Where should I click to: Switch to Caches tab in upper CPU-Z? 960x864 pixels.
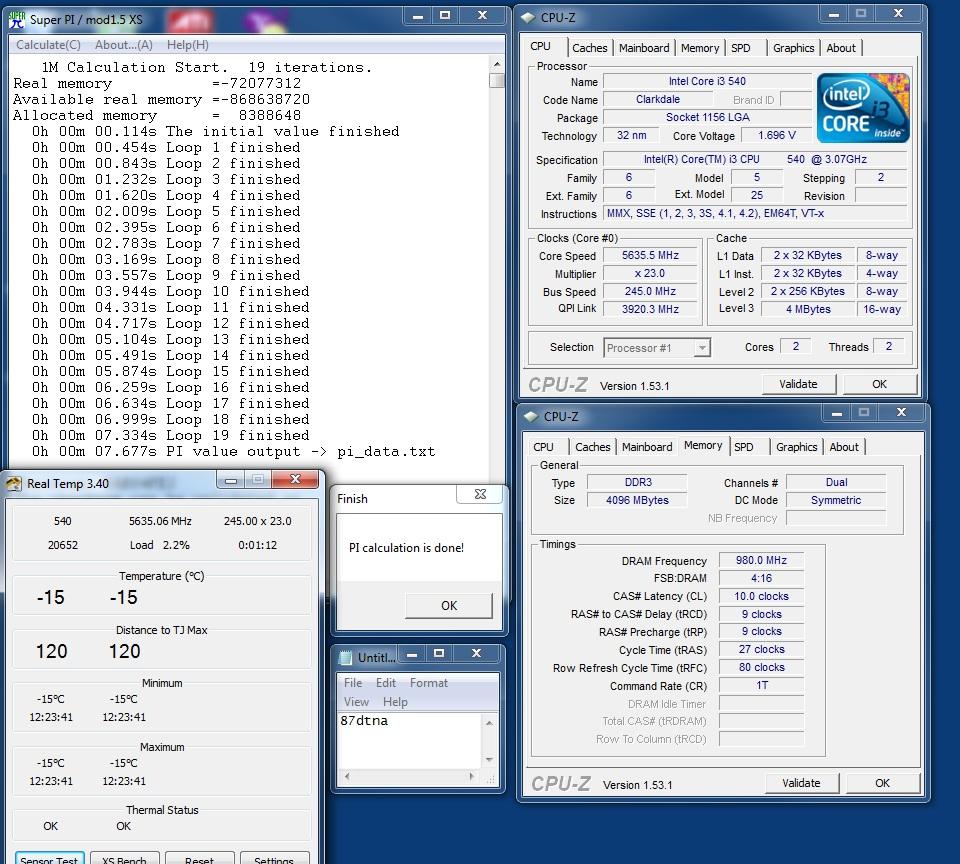coord(590,48)
